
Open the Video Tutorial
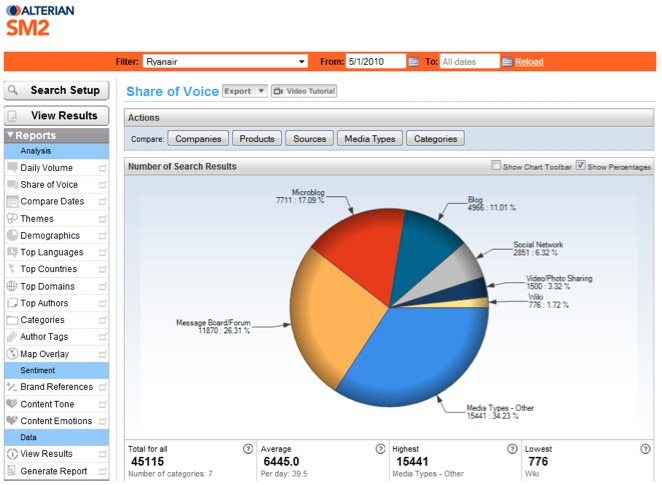pyautogui.click(x=304, y=91)
